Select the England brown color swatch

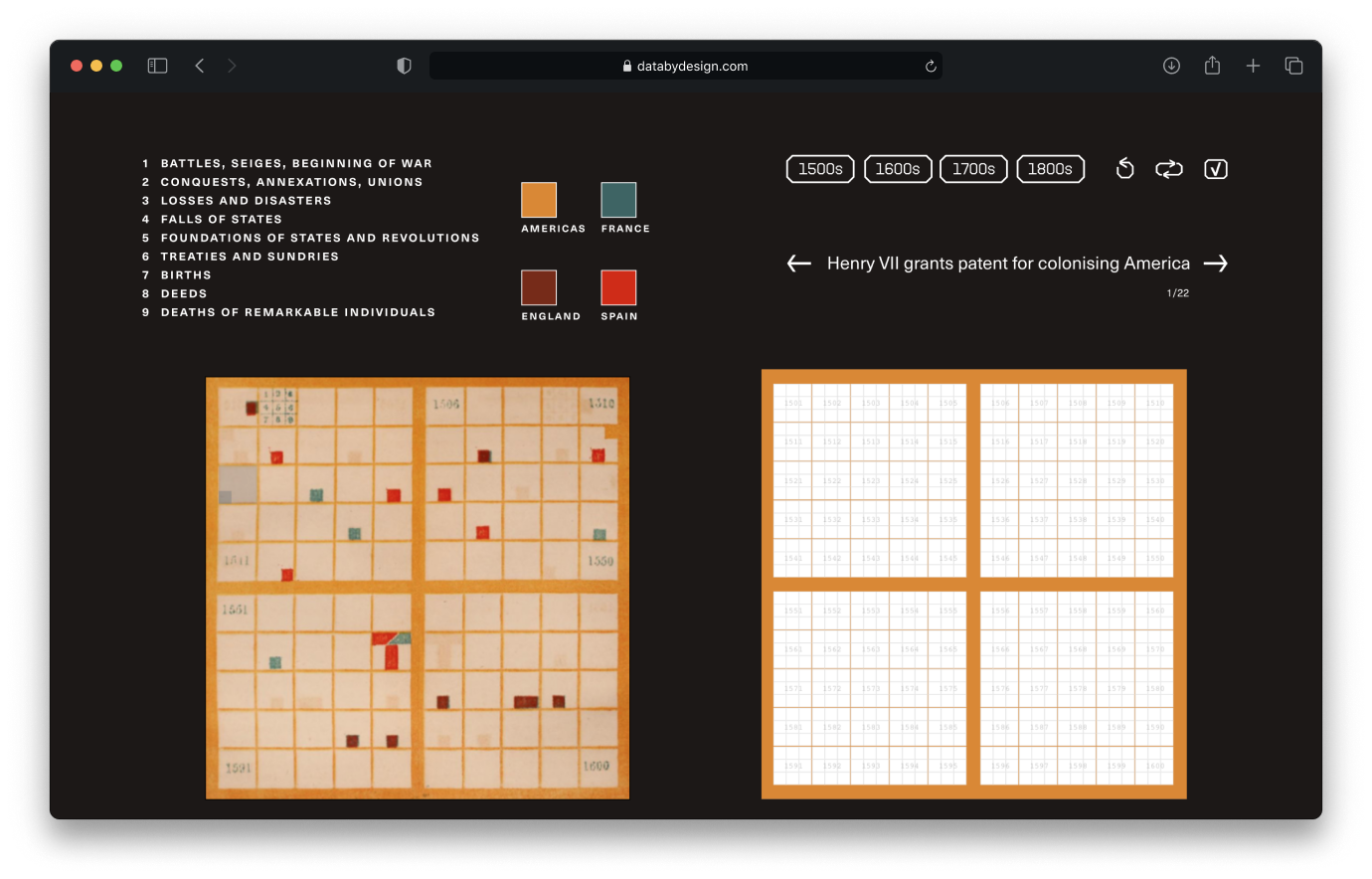(539, 287)
